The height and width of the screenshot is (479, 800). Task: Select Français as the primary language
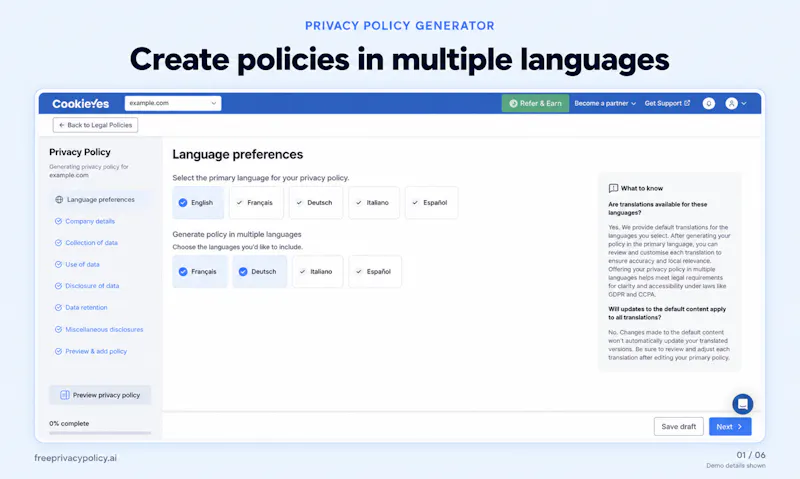tap(256, 203)
